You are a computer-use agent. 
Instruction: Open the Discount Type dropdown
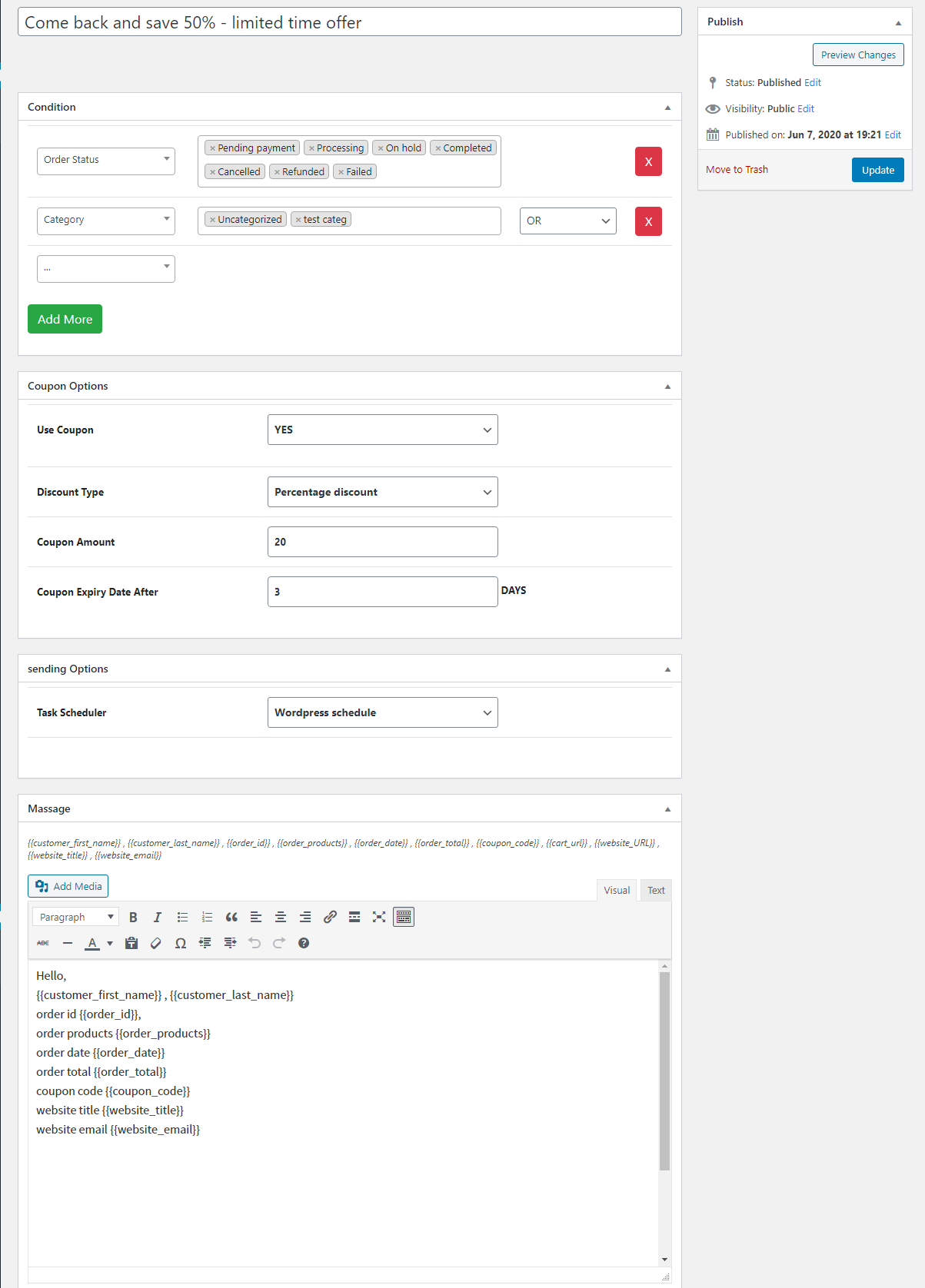click(x=383, y=492)
